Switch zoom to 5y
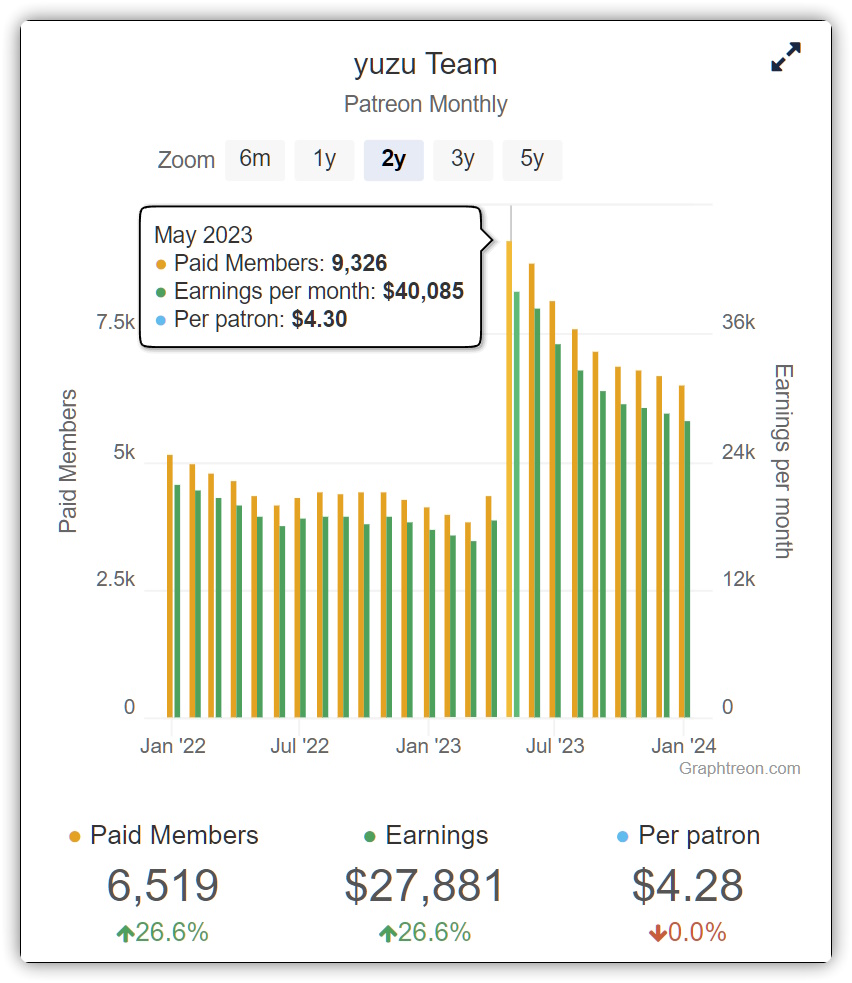Viewport: 852px width, 983px height. pyautogui.click(x=531, y=160)
